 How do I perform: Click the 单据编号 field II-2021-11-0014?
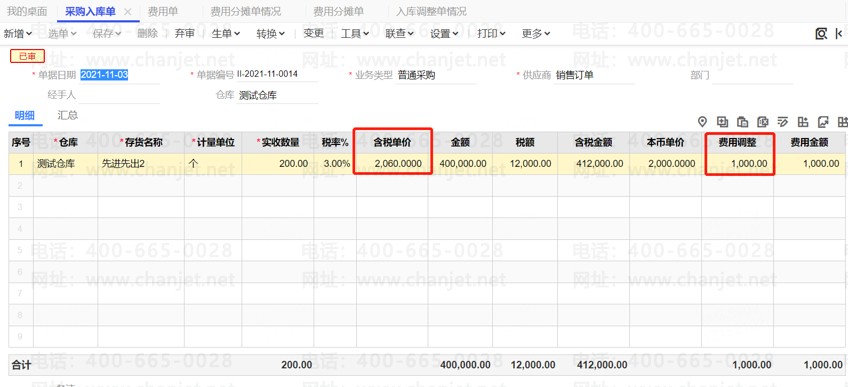pyautogui.click(x=277, y=75)
